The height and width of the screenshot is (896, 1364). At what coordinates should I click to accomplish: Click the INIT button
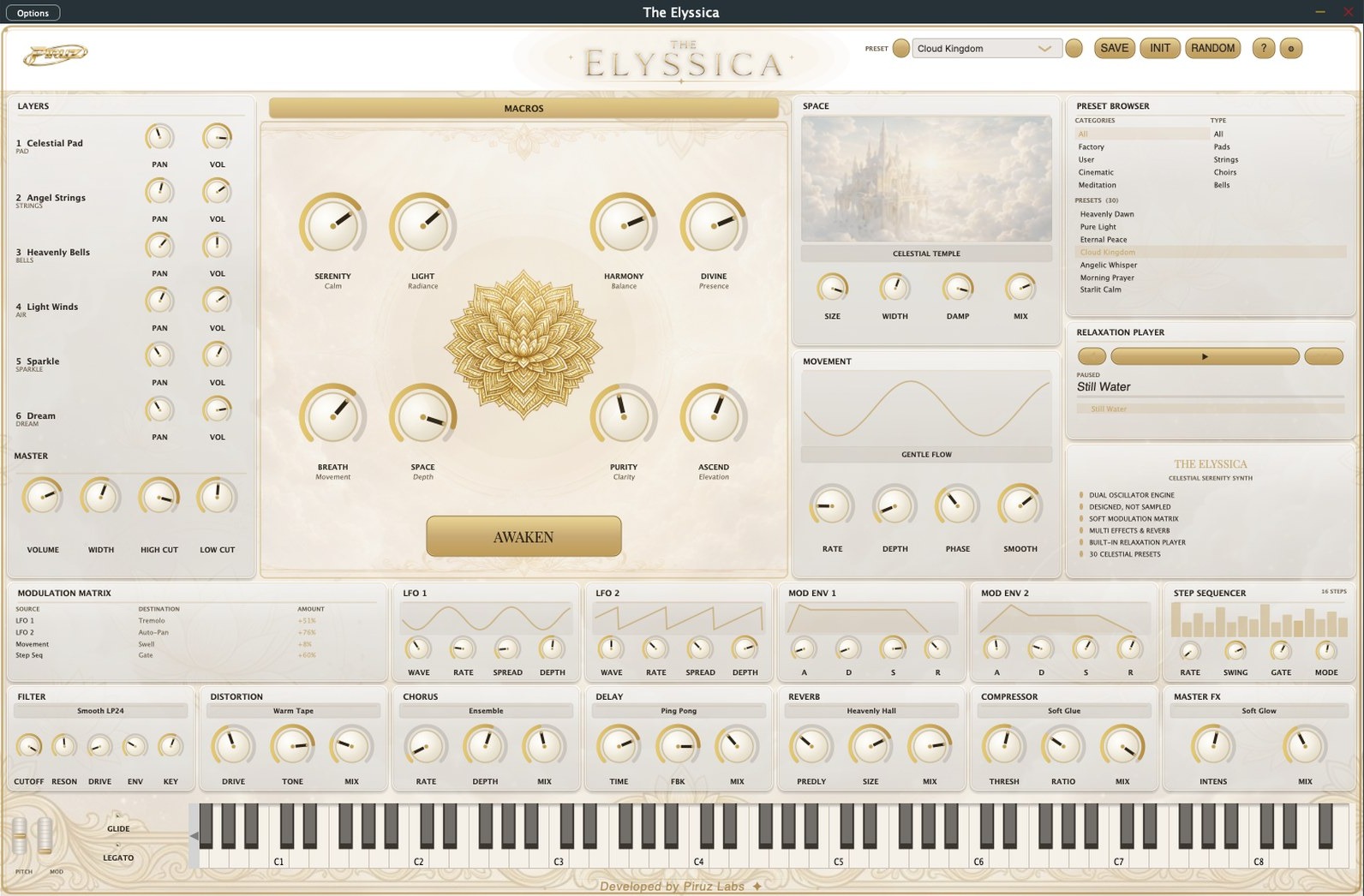coord(1159,48)
